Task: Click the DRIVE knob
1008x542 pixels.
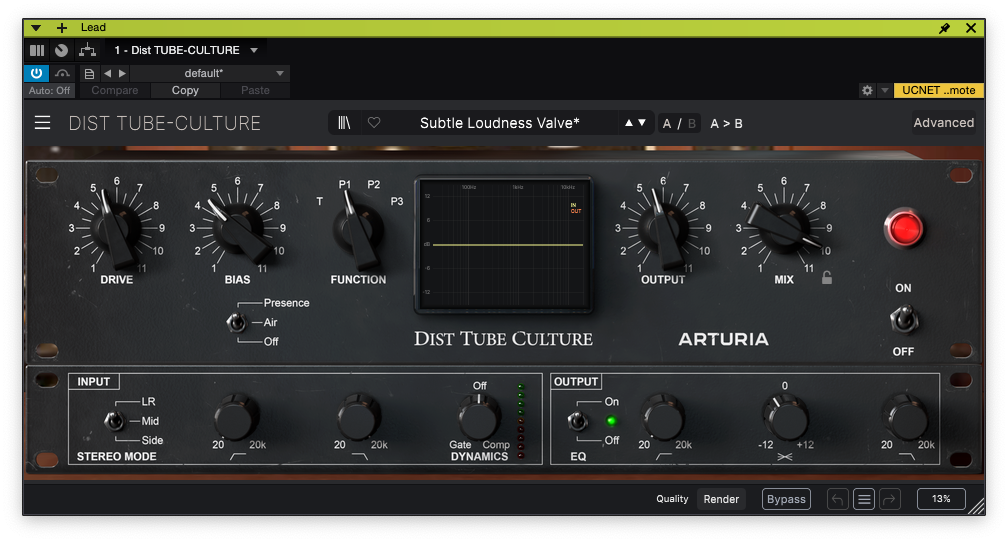Action: coord(116,228)
